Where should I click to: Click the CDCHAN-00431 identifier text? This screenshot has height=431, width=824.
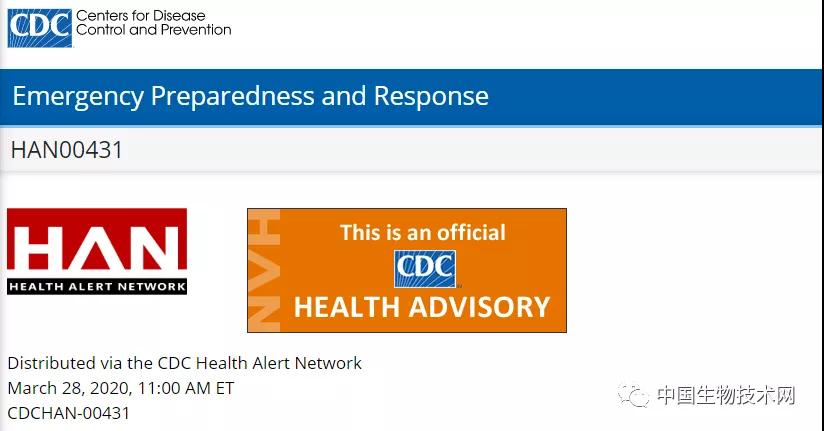pyautogui.click(x=68, y=413)
